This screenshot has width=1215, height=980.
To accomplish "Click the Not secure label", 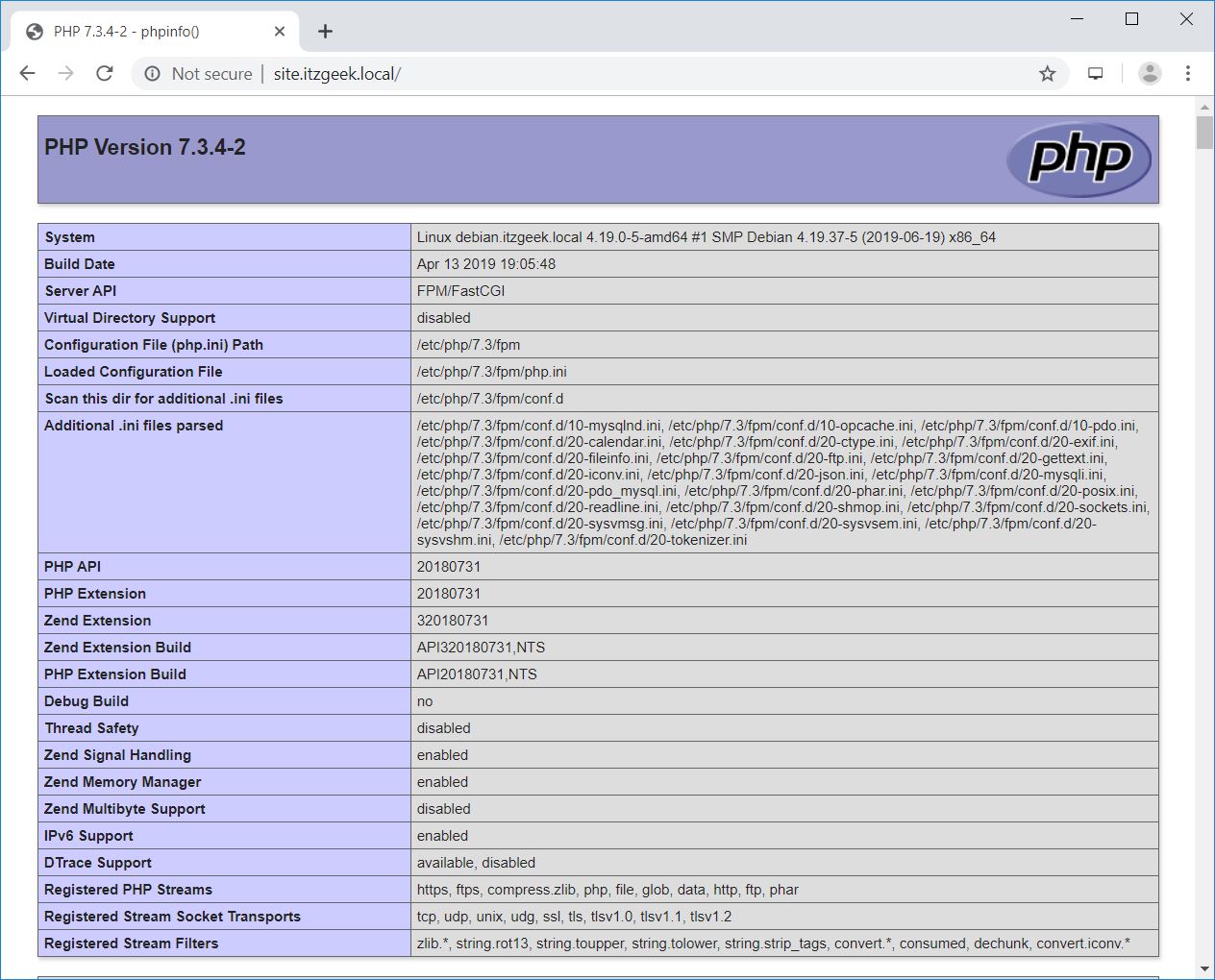I will 211,74.
